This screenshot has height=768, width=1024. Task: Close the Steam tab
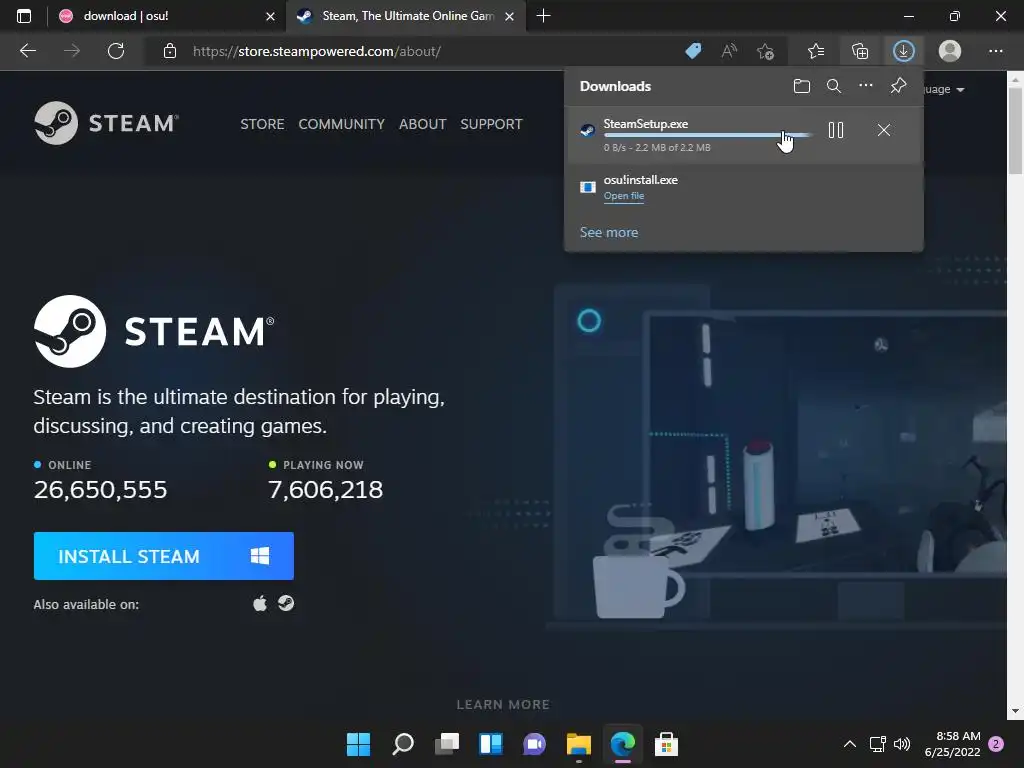509,16
